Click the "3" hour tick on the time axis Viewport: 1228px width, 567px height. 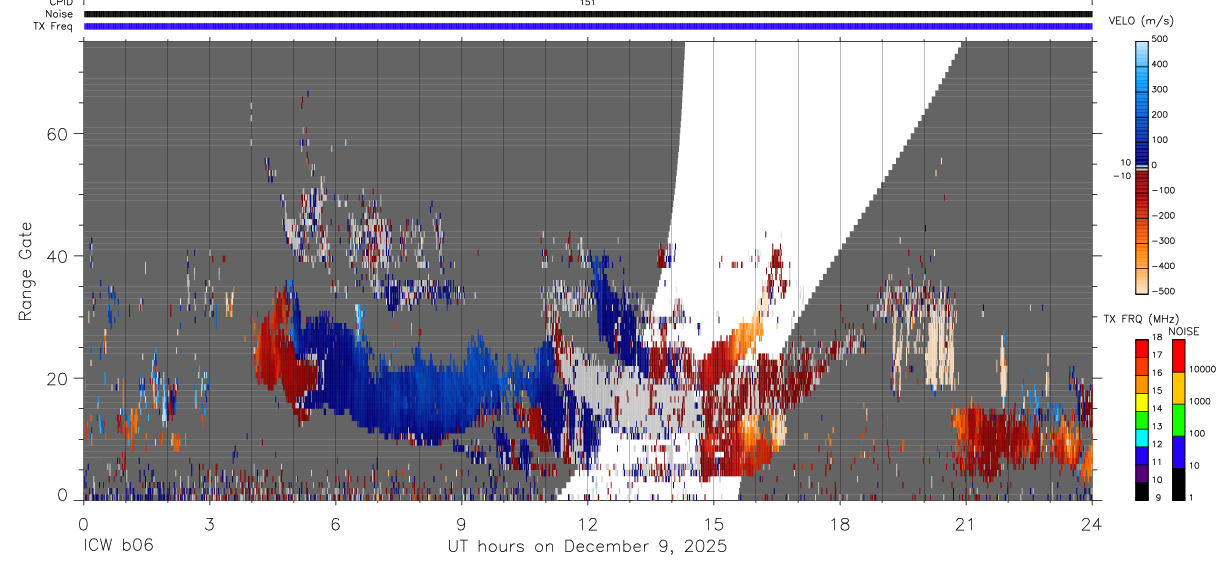tap(209, 523)
